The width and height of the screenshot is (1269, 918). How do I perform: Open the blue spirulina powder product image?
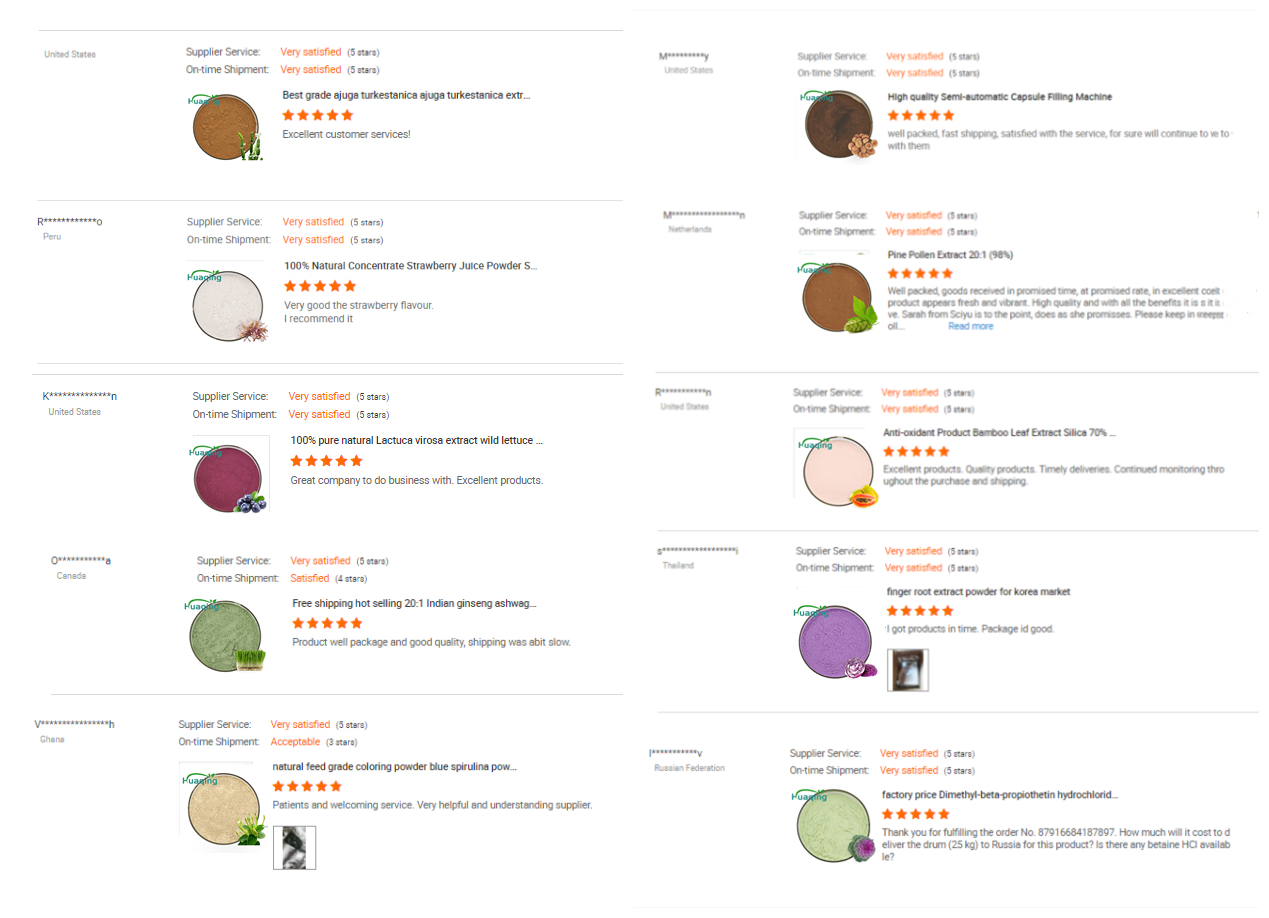(217, 808)
